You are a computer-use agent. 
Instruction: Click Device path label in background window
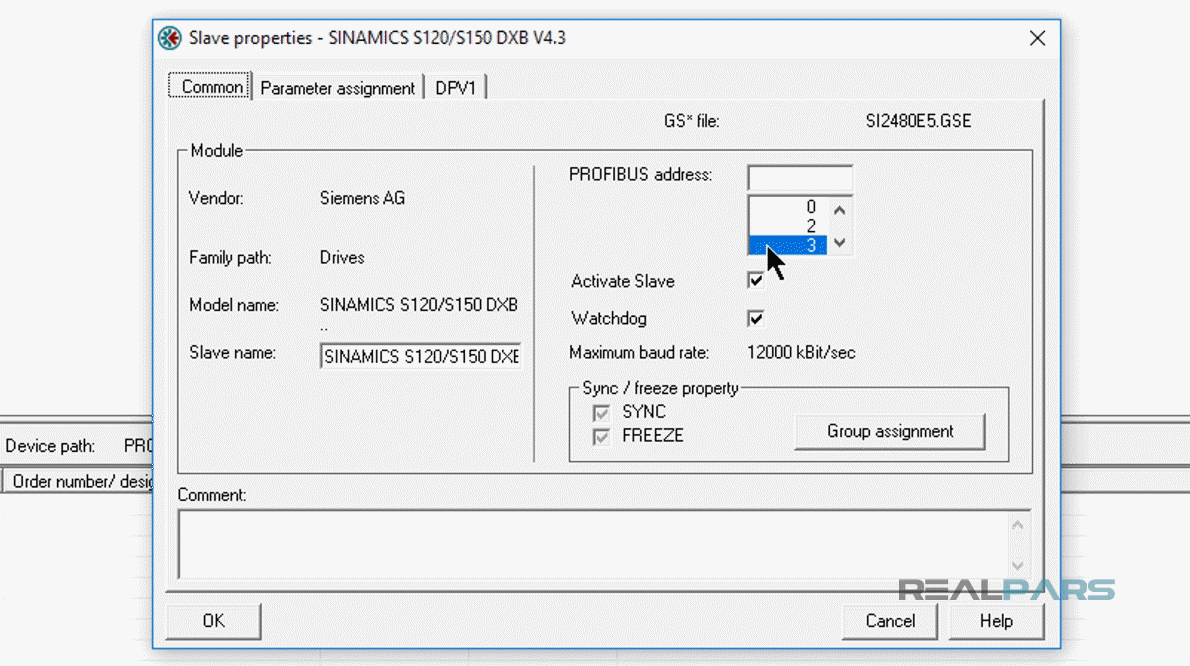click(50, 446)
